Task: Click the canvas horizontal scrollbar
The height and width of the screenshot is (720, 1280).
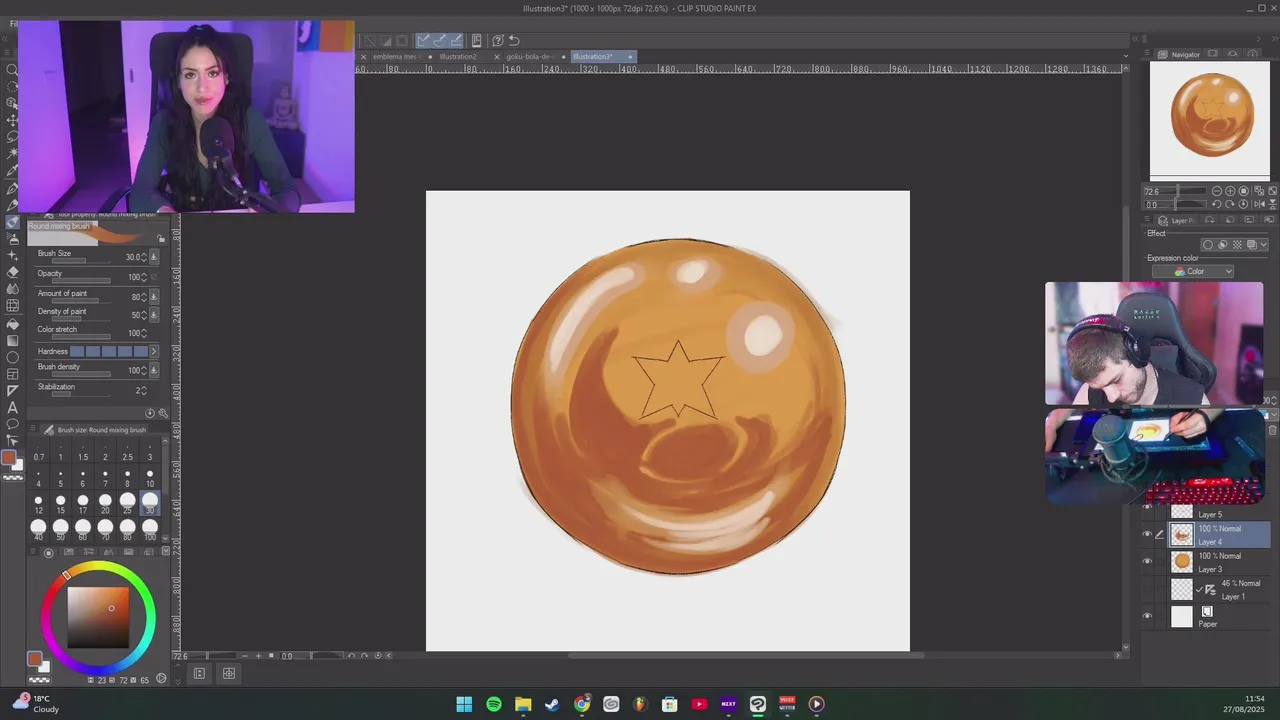Action: 746,656
